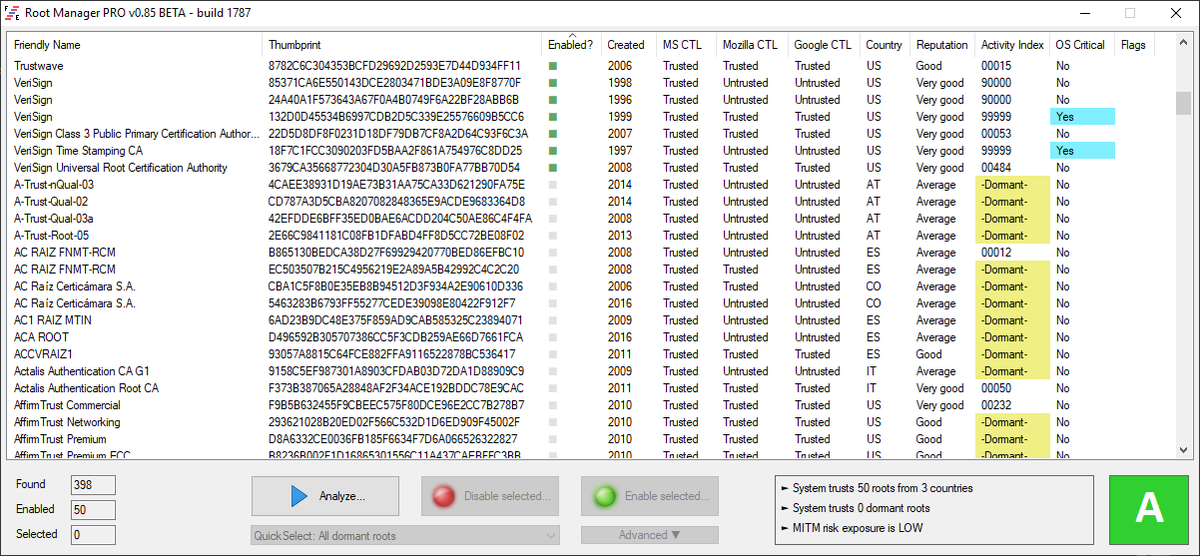The height and width of the screenshot is (556, 1200).
Task: Toggle enabled indicator for ACCVRAIZ1 row
Action: coord(552,355)
